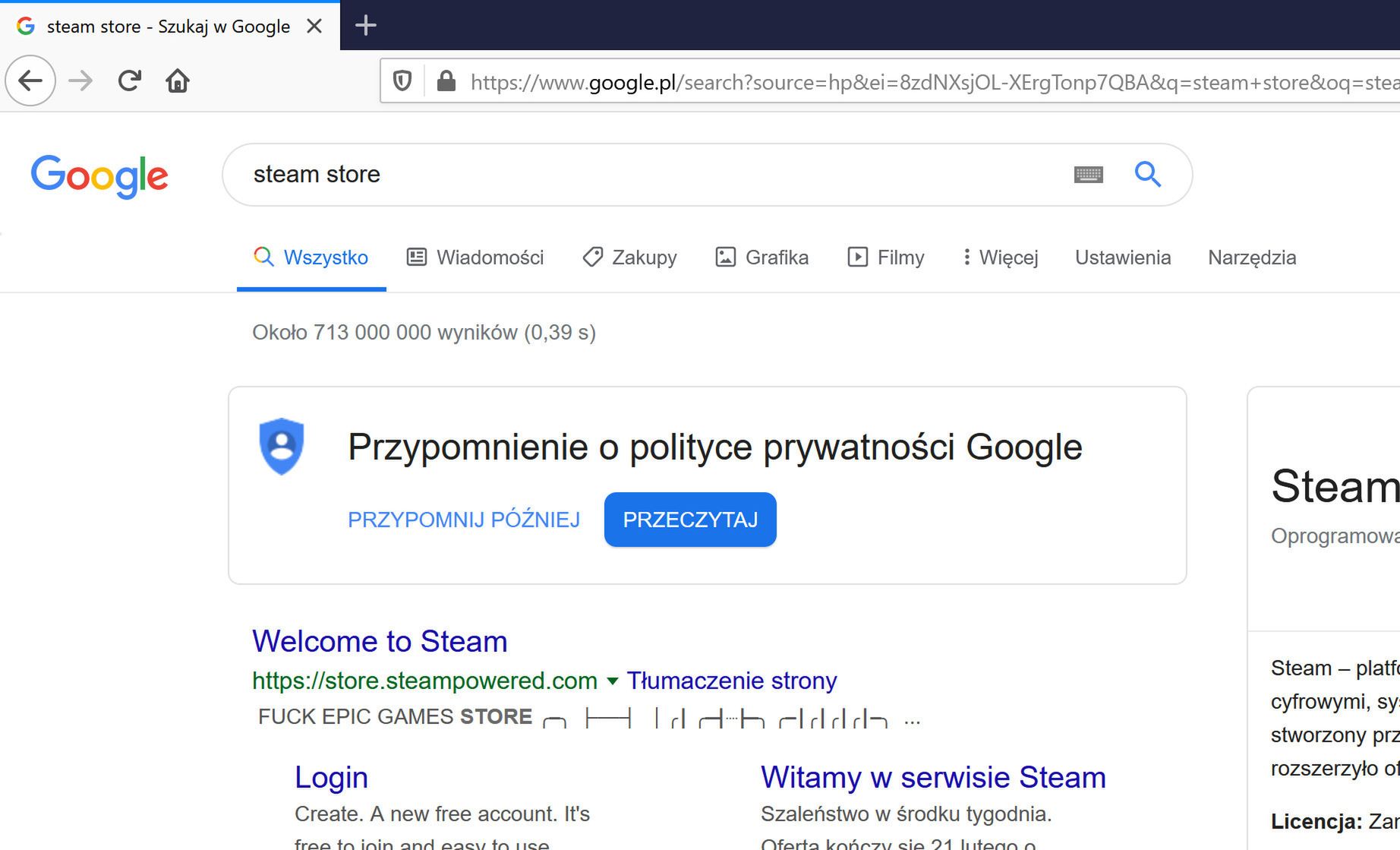Click the green store.steampowered.com URL

(x=424, y=681)
